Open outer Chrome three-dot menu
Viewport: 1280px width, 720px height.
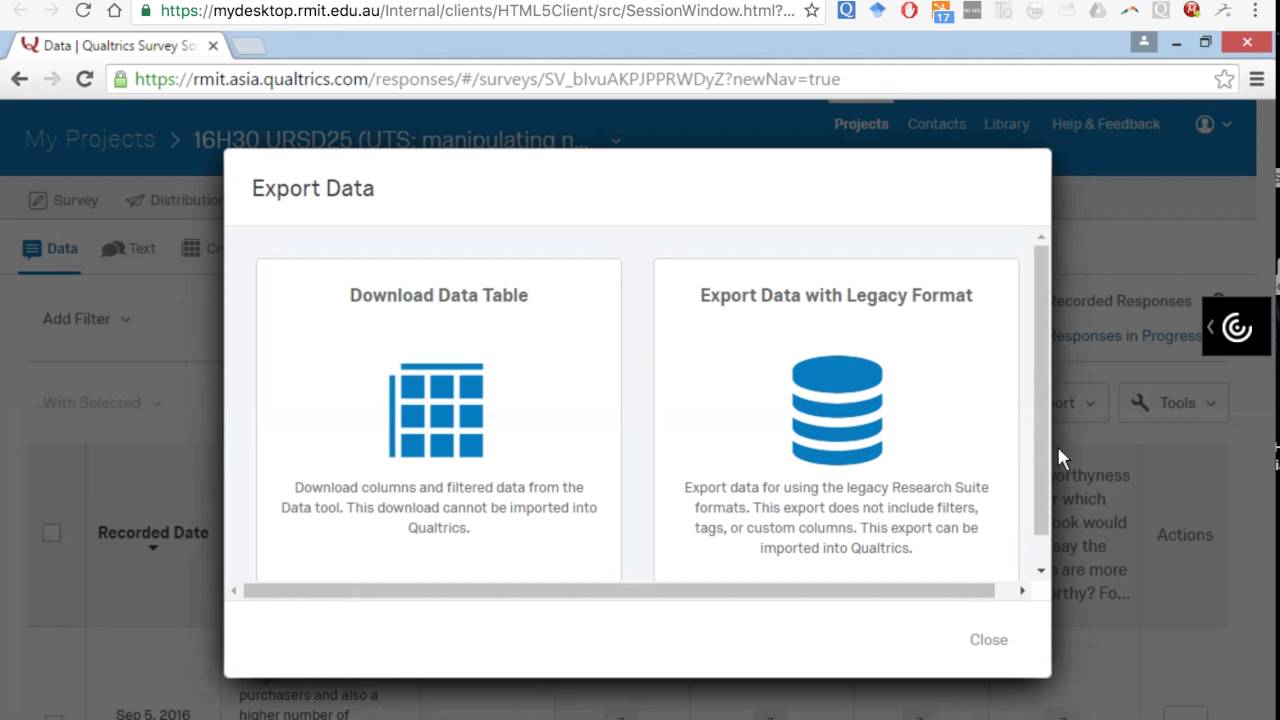click(1255, 11)
